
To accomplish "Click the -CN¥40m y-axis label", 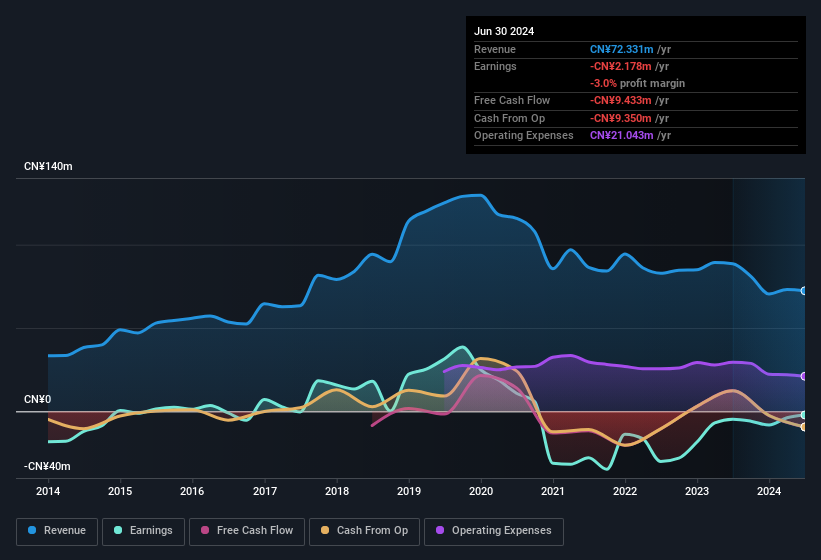I will 47,466.
